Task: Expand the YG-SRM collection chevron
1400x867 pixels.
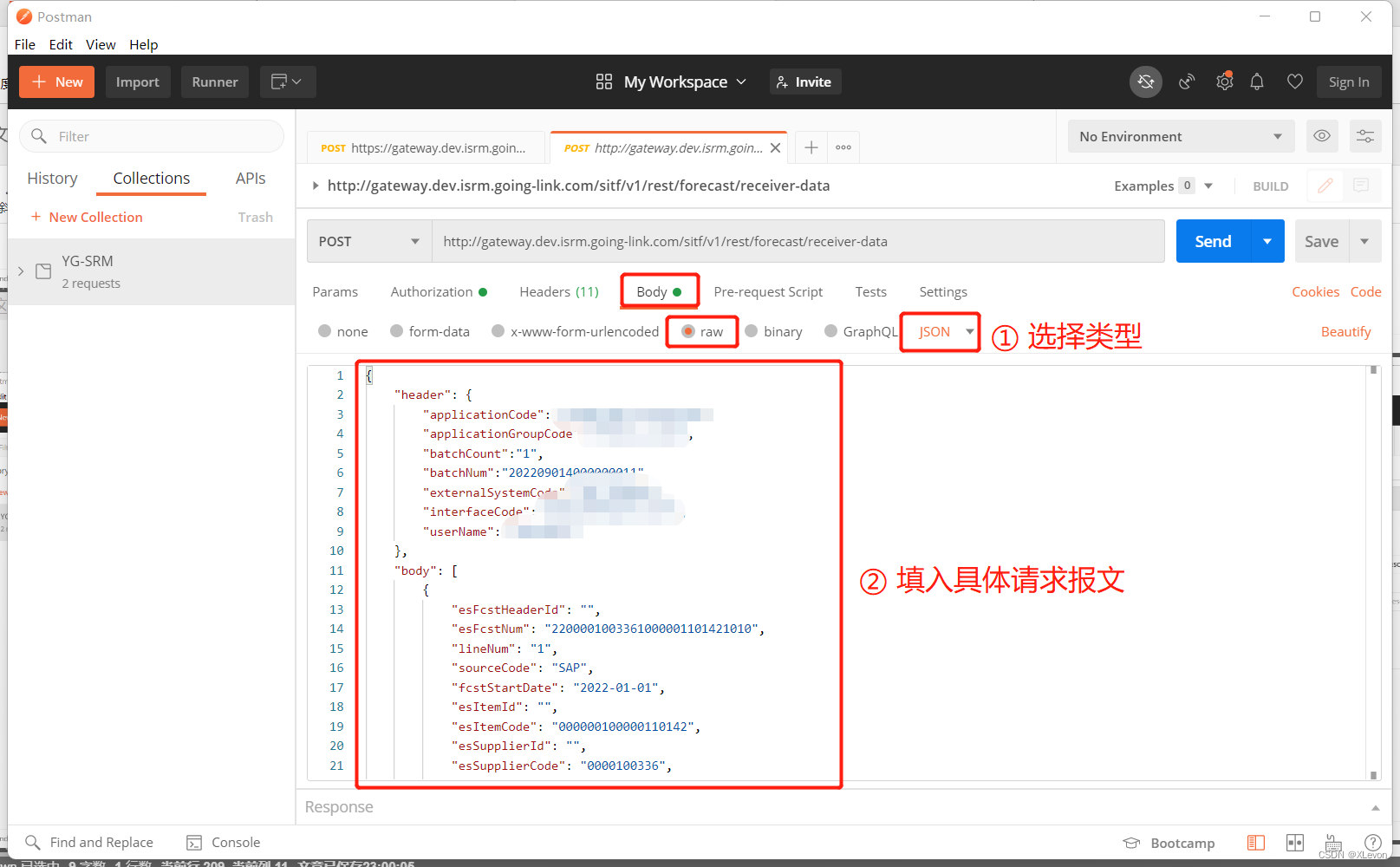Action: tap(21, 271)
